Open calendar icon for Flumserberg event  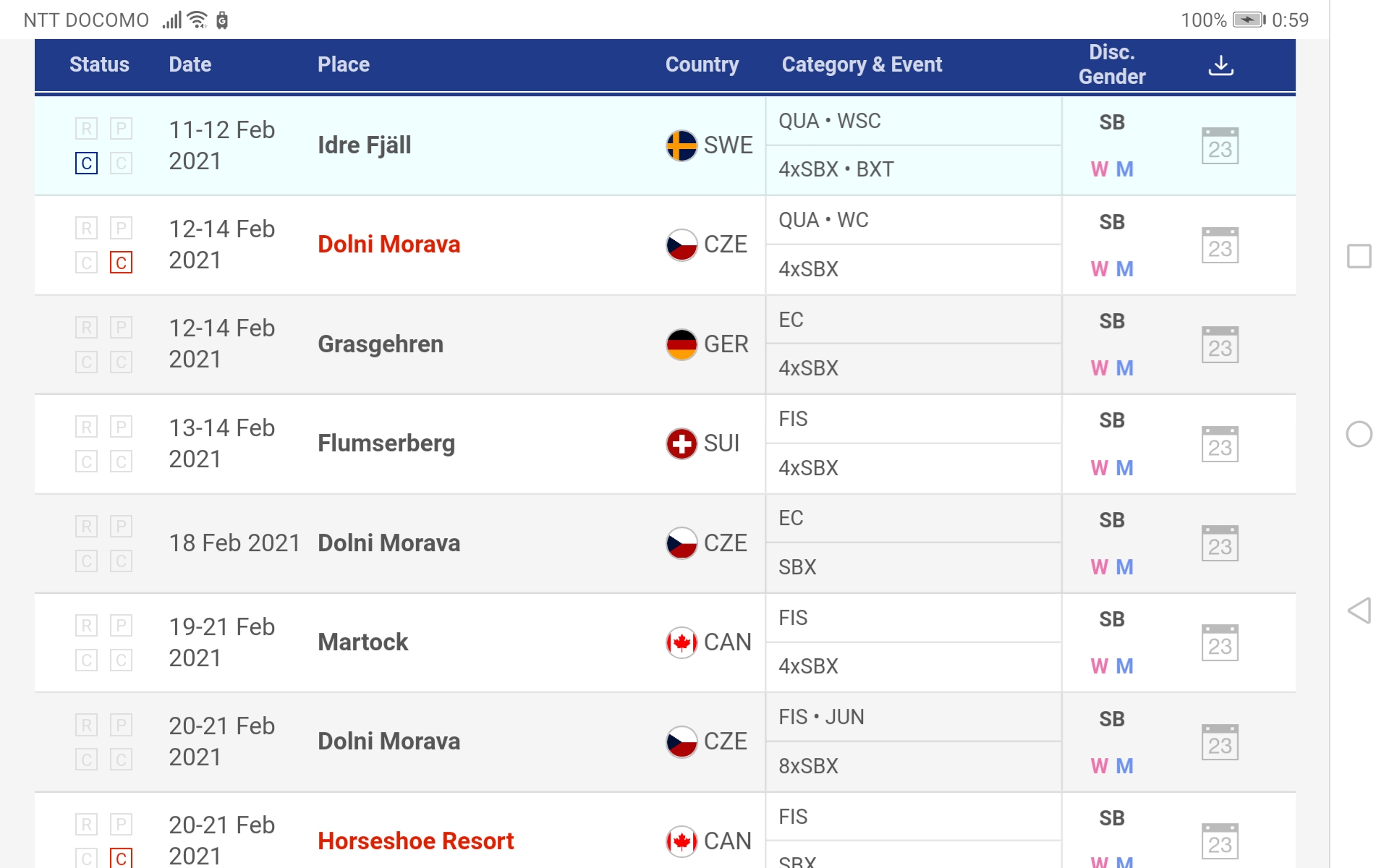[x=1220, y=444]
